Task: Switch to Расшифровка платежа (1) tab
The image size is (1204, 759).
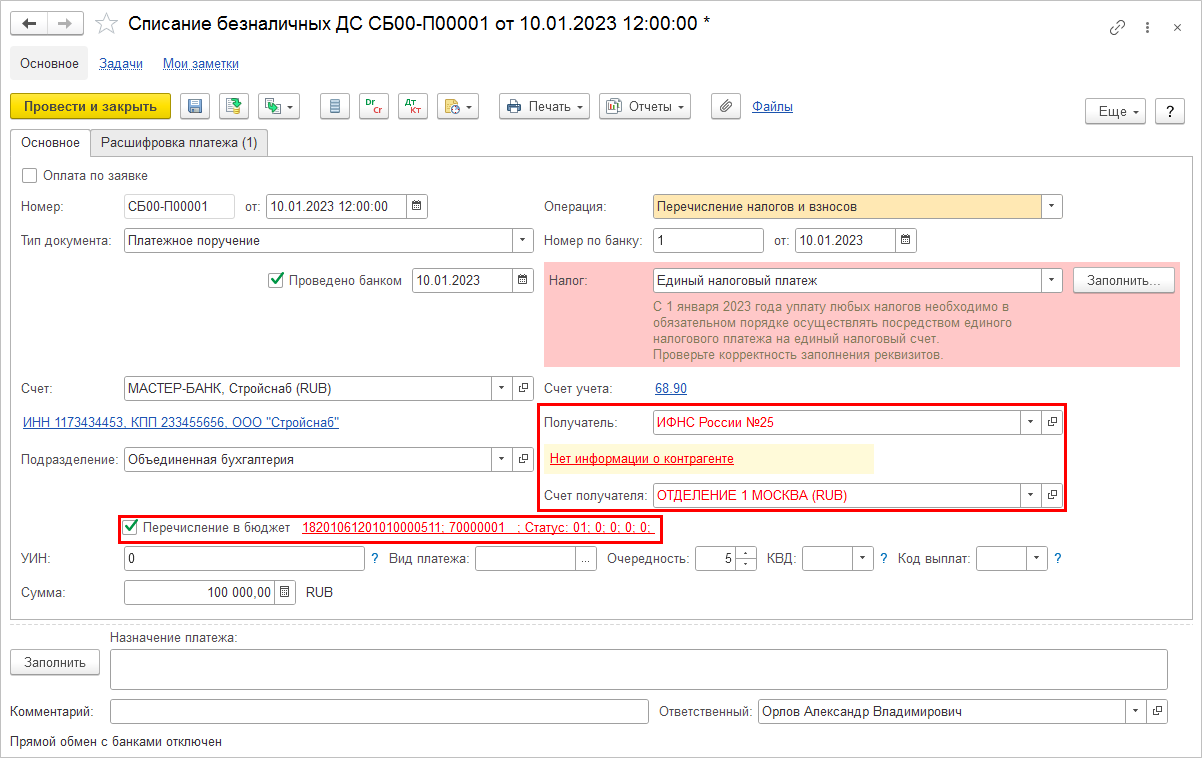Action: pyautogui.click(x=179, y=143)
